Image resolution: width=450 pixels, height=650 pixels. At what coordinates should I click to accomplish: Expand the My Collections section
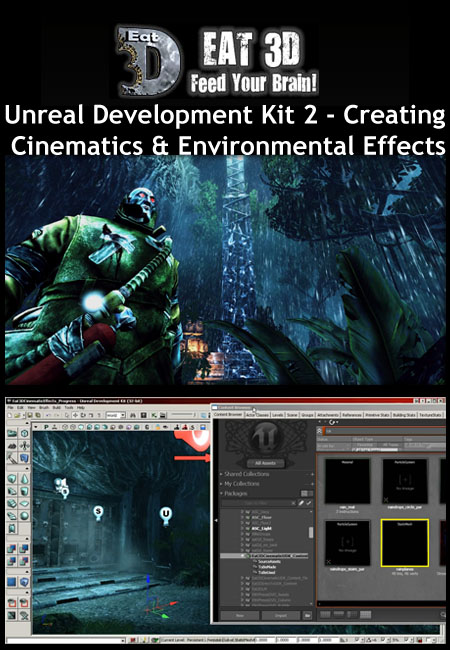pyautogui.click(x=223, y=484)
